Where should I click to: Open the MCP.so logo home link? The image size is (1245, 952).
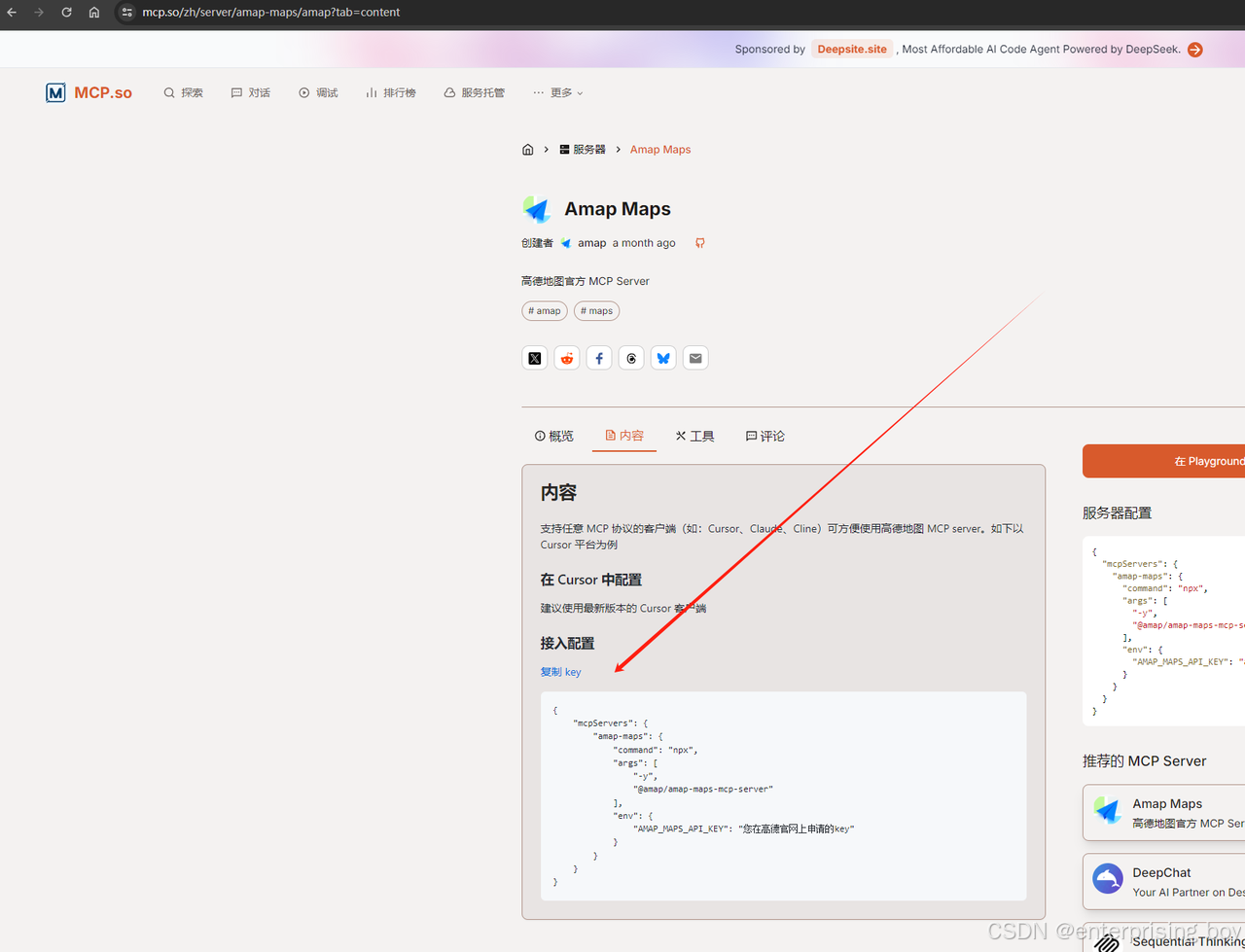point(89,92)
